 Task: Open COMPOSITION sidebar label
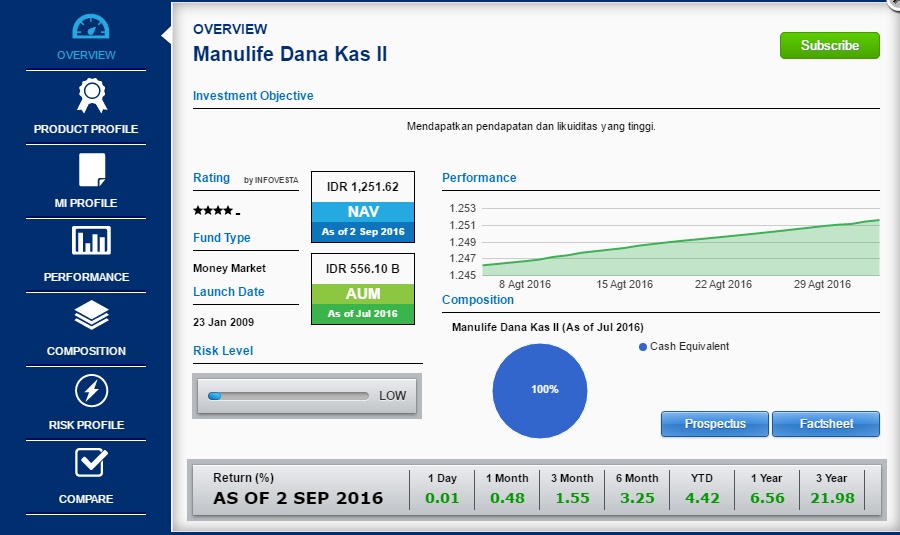86,351
